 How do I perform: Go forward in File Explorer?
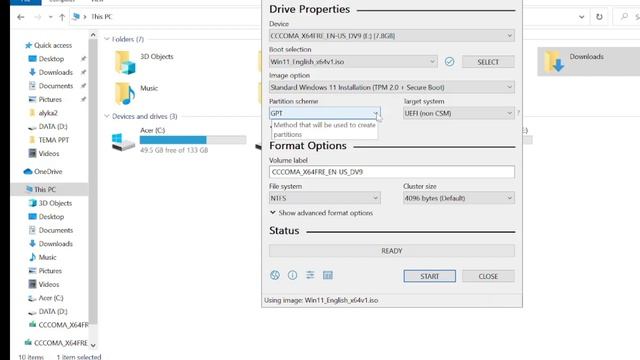point(38,17)
